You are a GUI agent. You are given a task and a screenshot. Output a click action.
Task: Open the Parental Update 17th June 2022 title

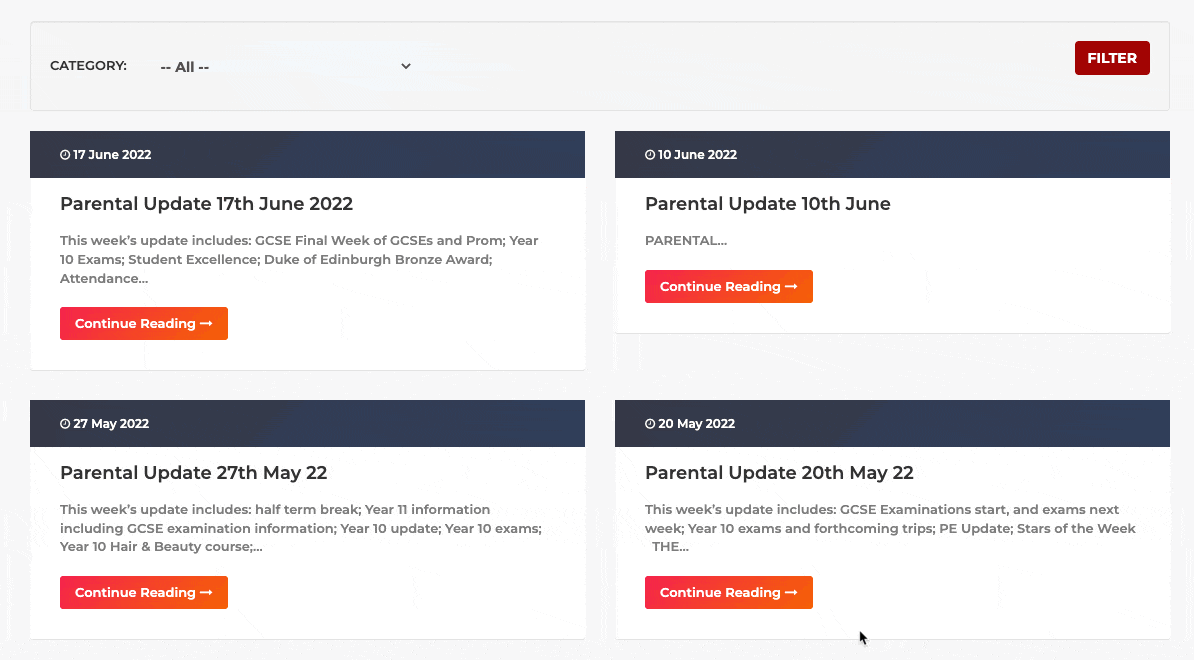point(206,204)
